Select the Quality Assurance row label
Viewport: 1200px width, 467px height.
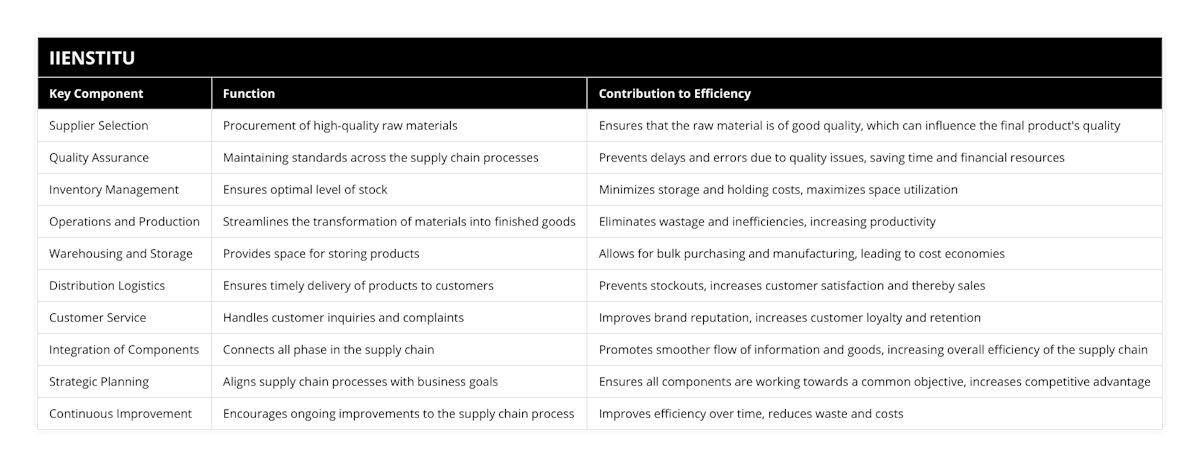coord(99,158)
